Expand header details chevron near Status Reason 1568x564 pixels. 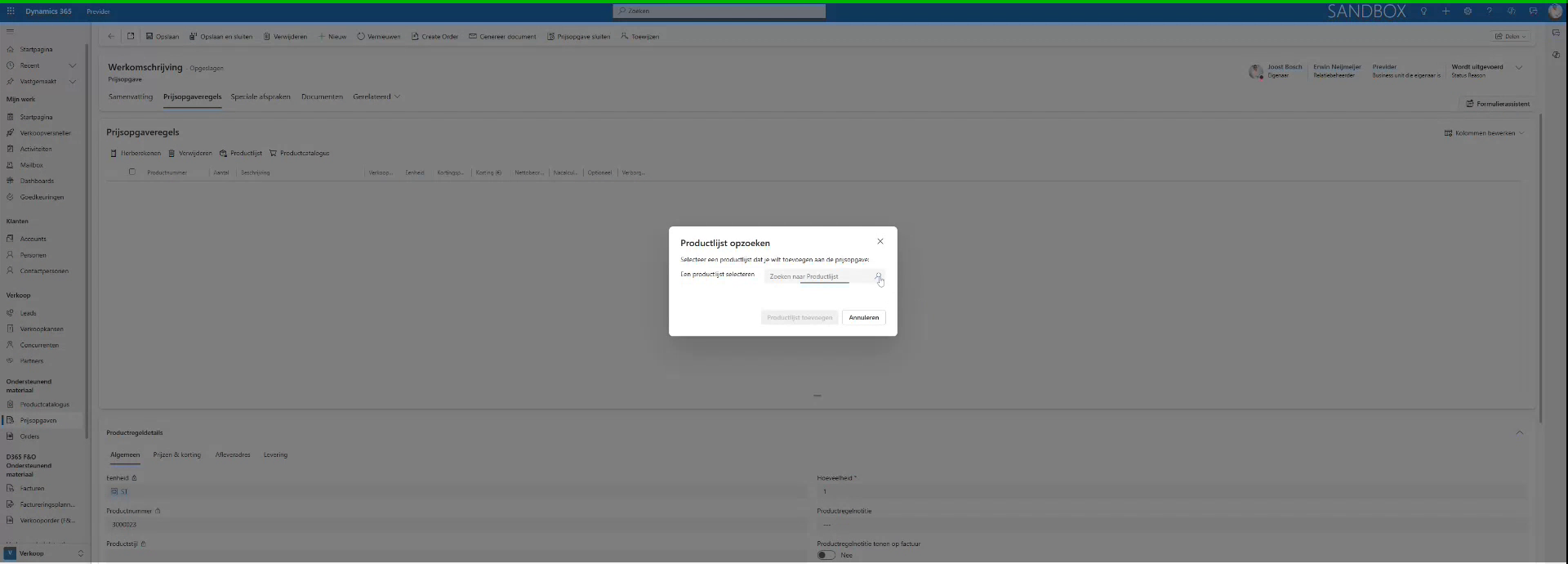(1519, 68)
